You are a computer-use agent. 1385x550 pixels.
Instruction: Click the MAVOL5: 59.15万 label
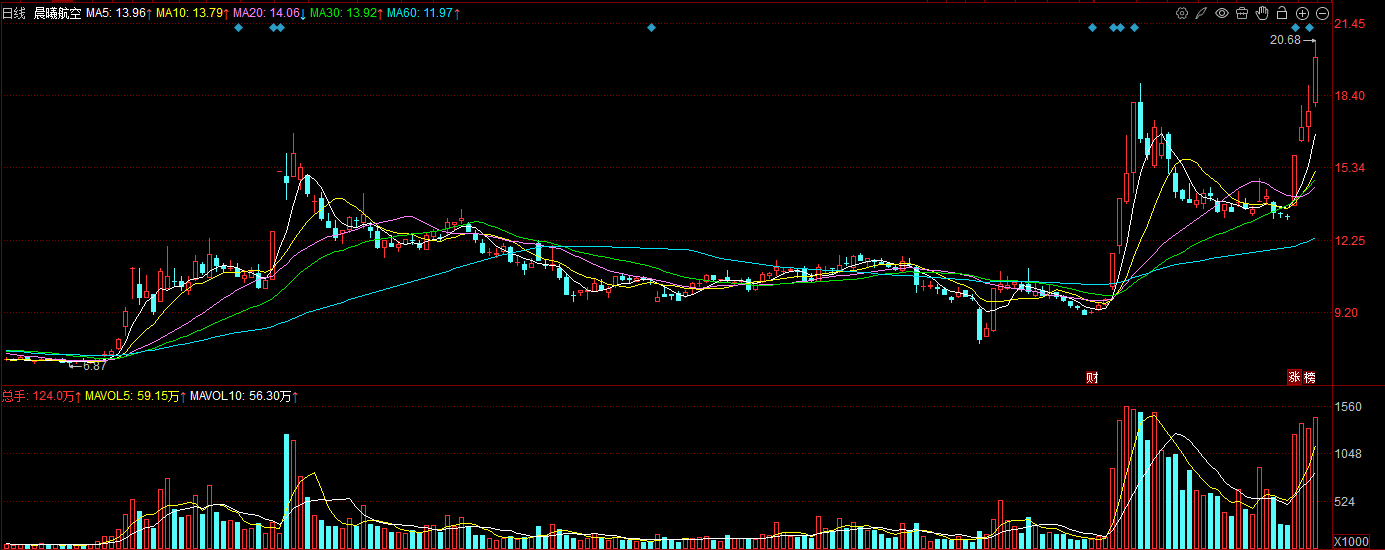[x=137, y=396]
